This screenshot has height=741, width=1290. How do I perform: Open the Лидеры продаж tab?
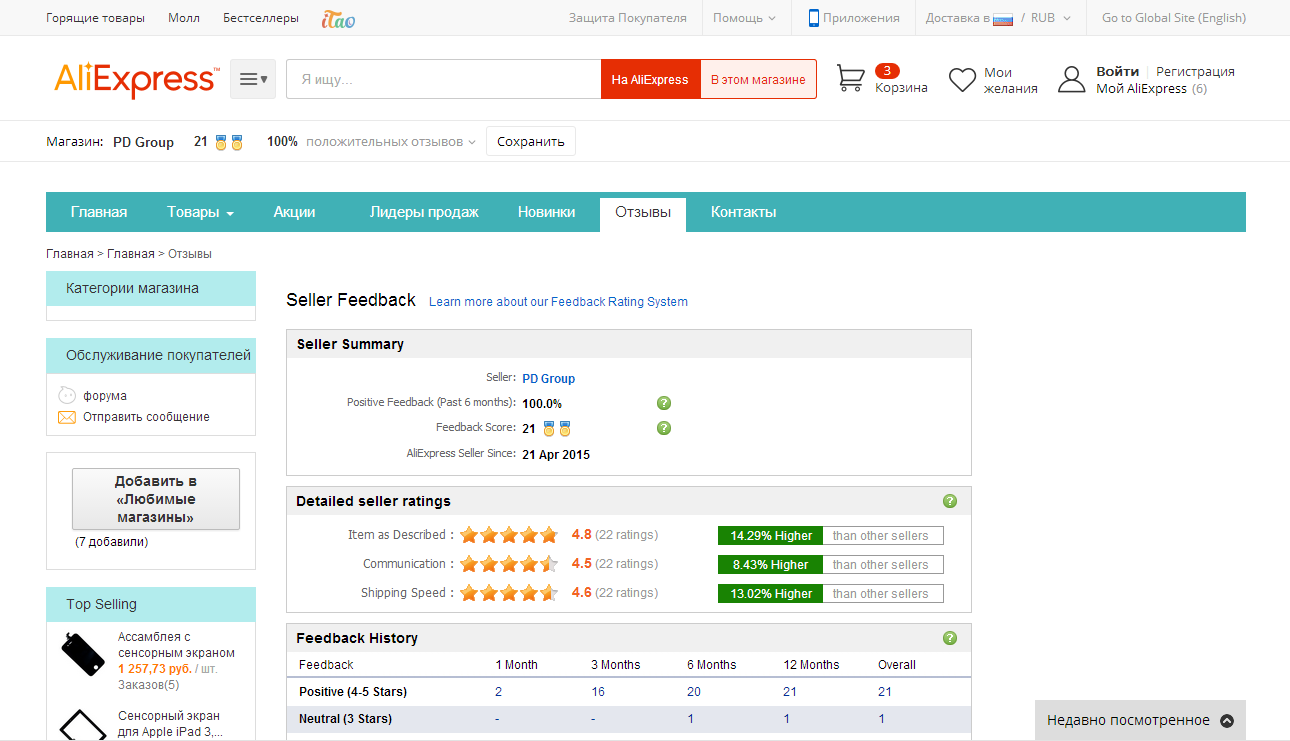pyautogui.click(x=424, y=212)
